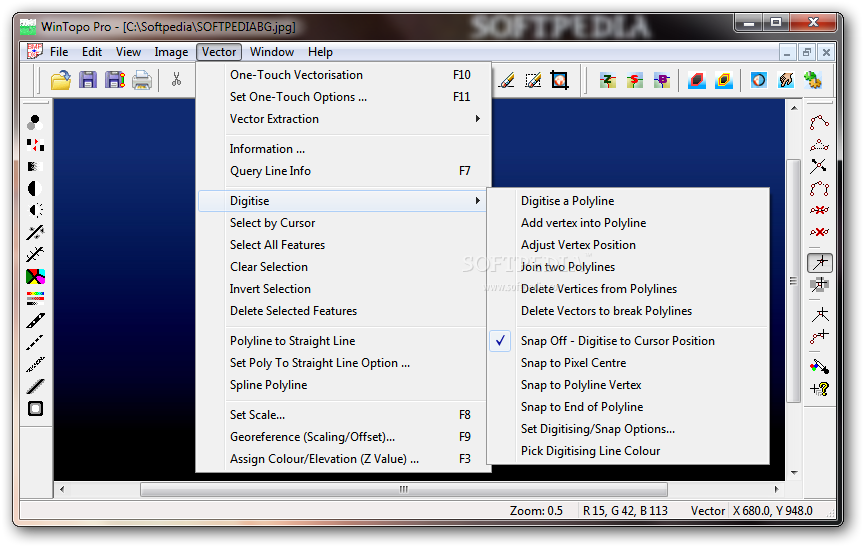Viewport: 864px width, 547px height.
Task: Click the rainbow colour bars icon in left toolbar
Action: pos(35,299)
